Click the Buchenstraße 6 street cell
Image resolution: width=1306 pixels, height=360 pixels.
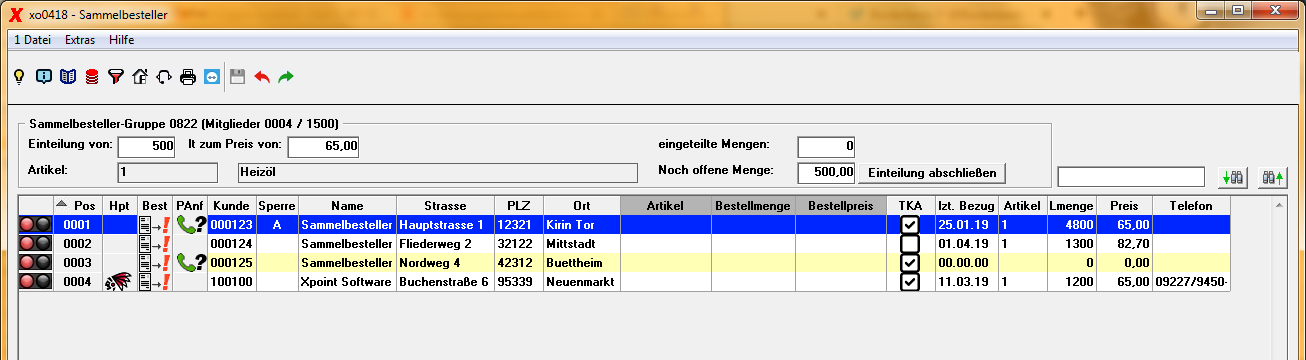pos(445,282)
